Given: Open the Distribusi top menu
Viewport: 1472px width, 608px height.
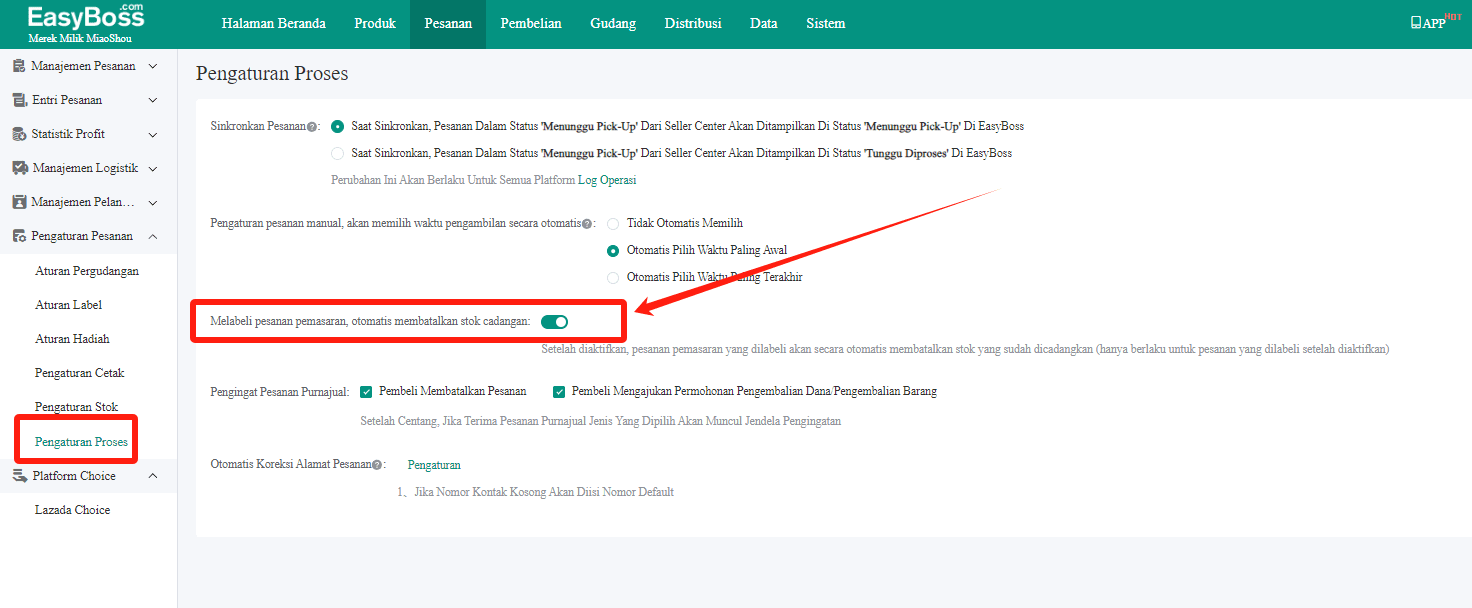Looking at the screenshot, I should tap(693, 24).
